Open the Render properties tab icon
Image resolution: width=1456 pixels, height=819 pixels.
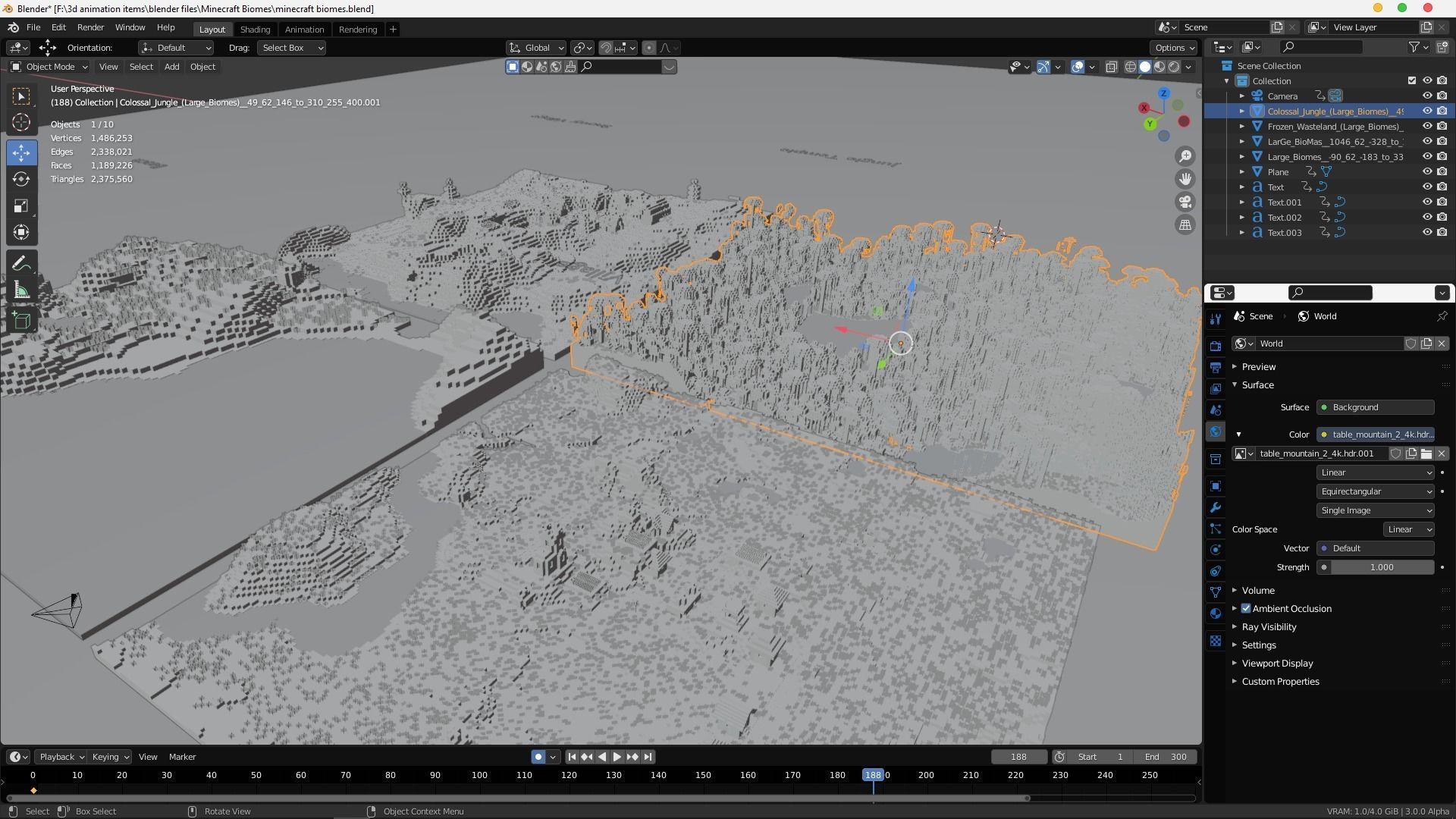(1216, 347)
